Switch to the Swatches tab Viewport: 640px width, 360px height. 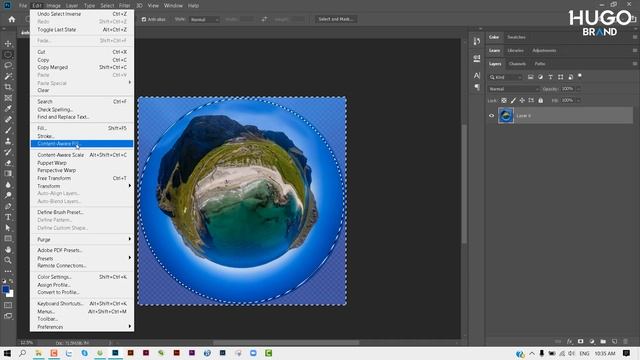tap(516, 37)
